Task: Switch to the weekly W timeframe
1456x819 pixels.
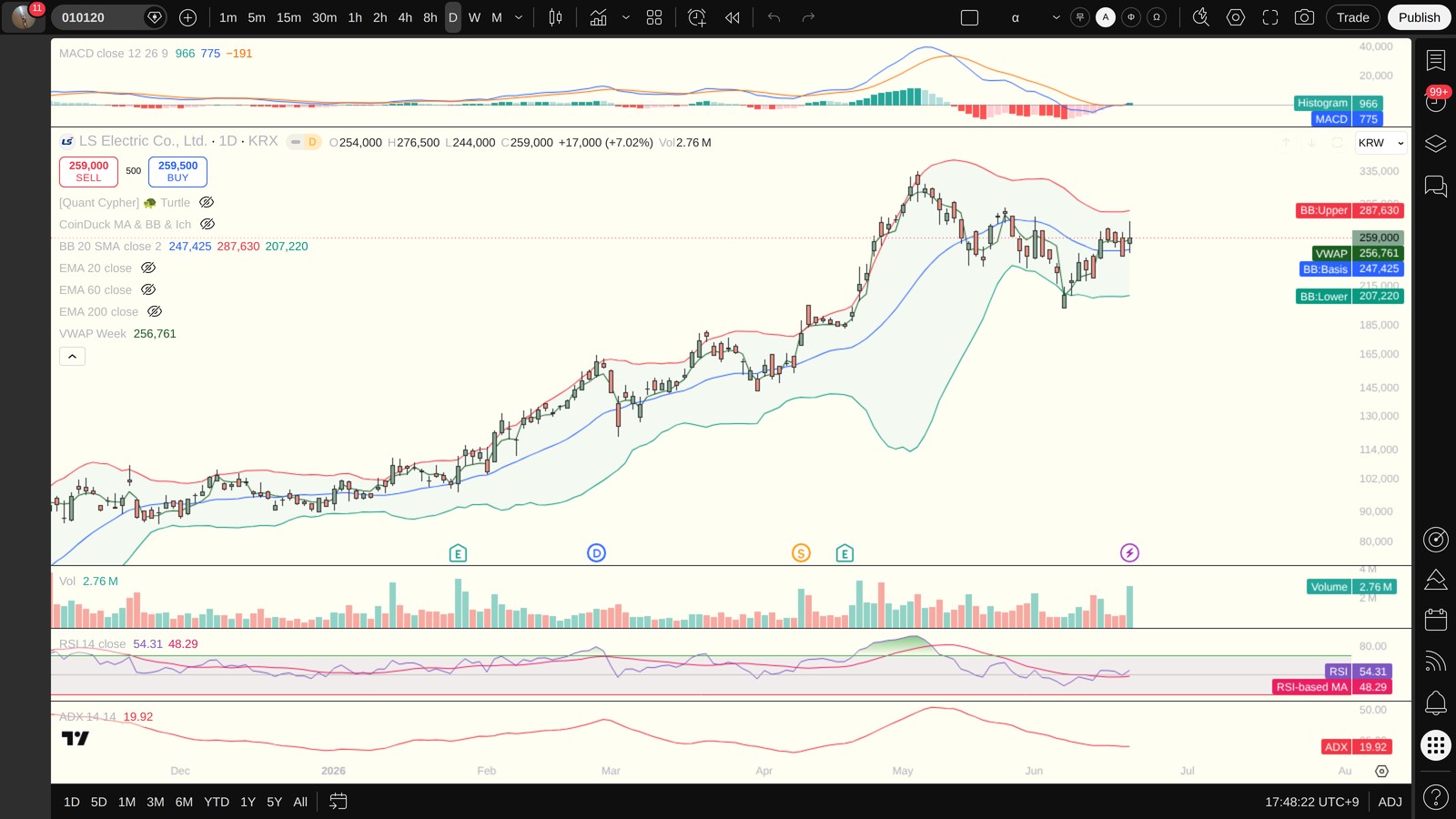Action: click(x=474, y=17)
